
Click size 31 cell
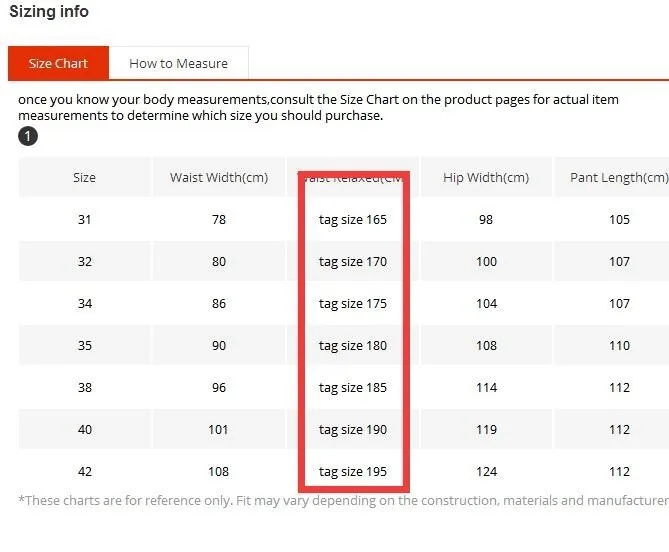click(x=84, y=220)
